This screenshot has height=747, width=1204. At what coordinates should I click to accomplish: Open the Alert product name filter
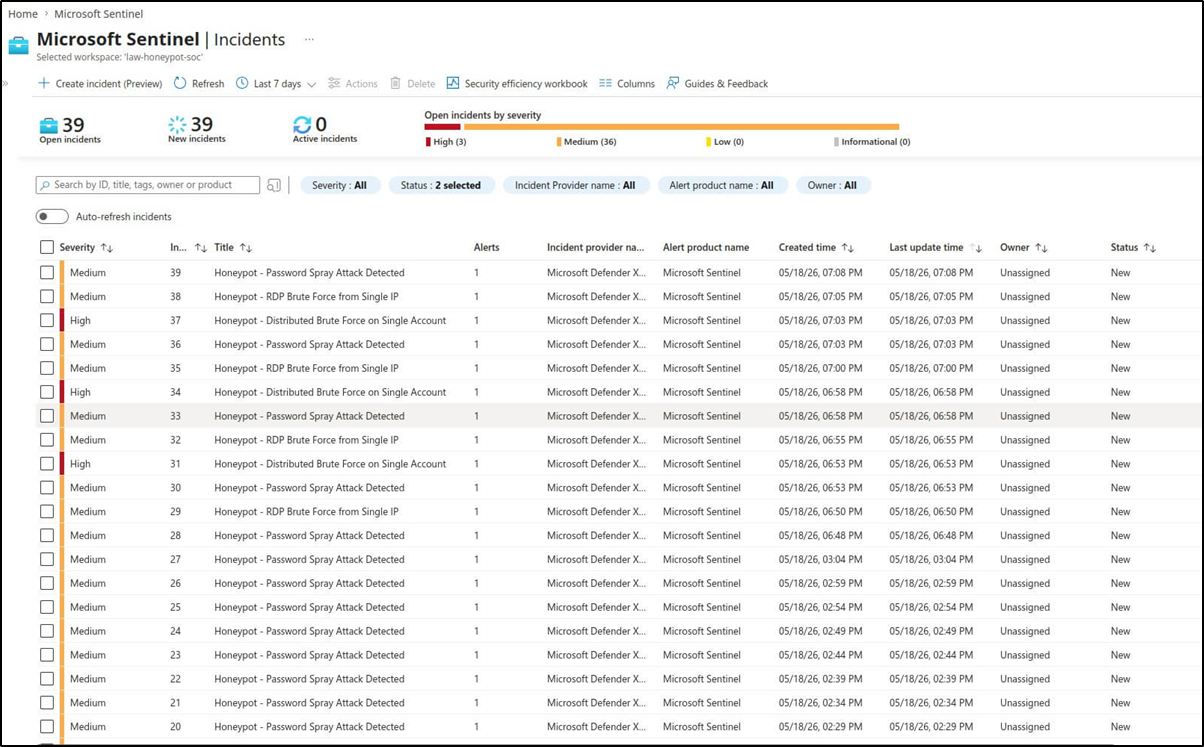click(723, 185)
